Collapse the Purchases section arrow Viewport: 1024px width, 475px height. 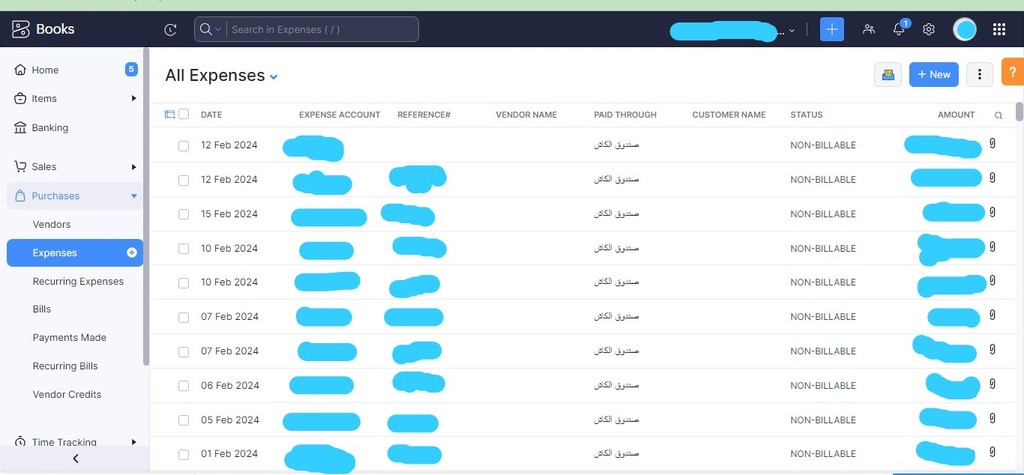(x=134, y=196)
